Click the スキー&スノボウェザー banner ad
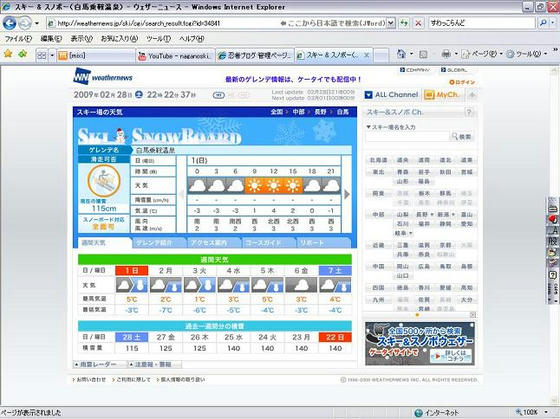 [x=420, y=344]
